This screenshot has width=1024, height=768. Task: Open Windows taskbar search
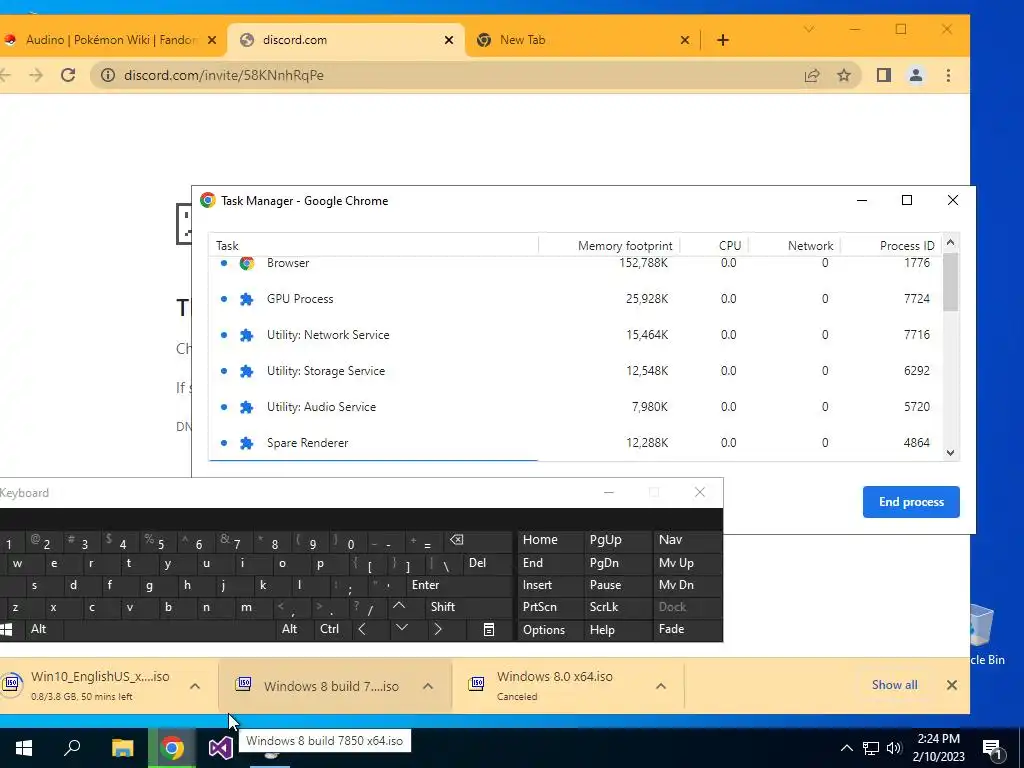(x=72, y=748)
